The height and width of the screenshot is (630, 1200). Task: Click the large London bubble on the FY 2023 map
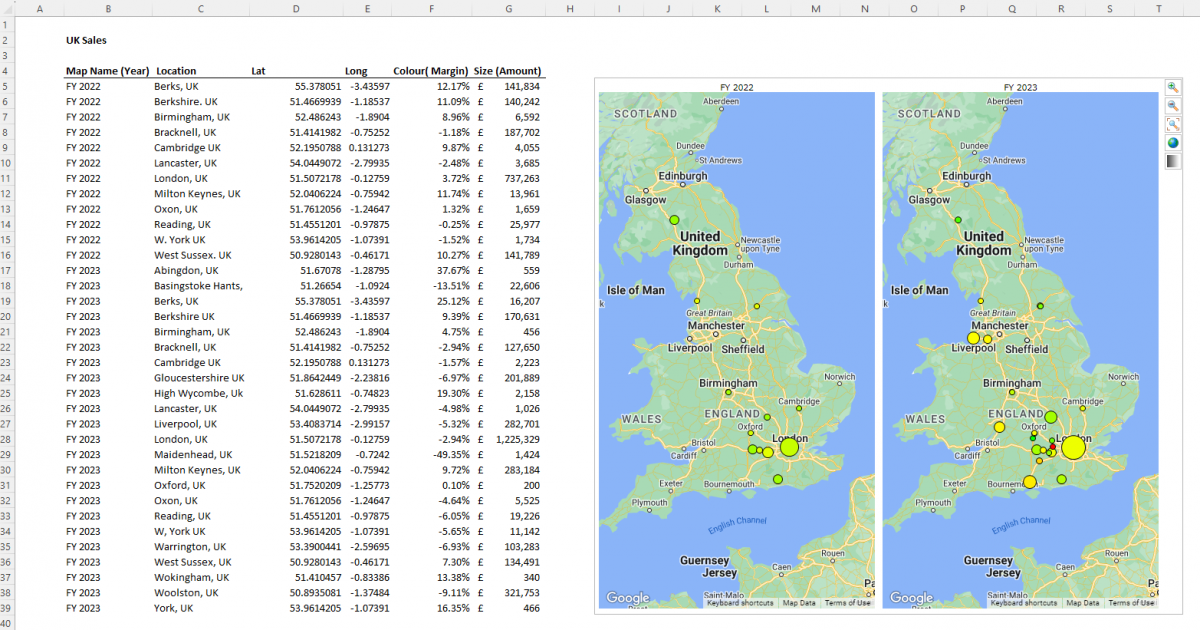tap(1075, 448)
